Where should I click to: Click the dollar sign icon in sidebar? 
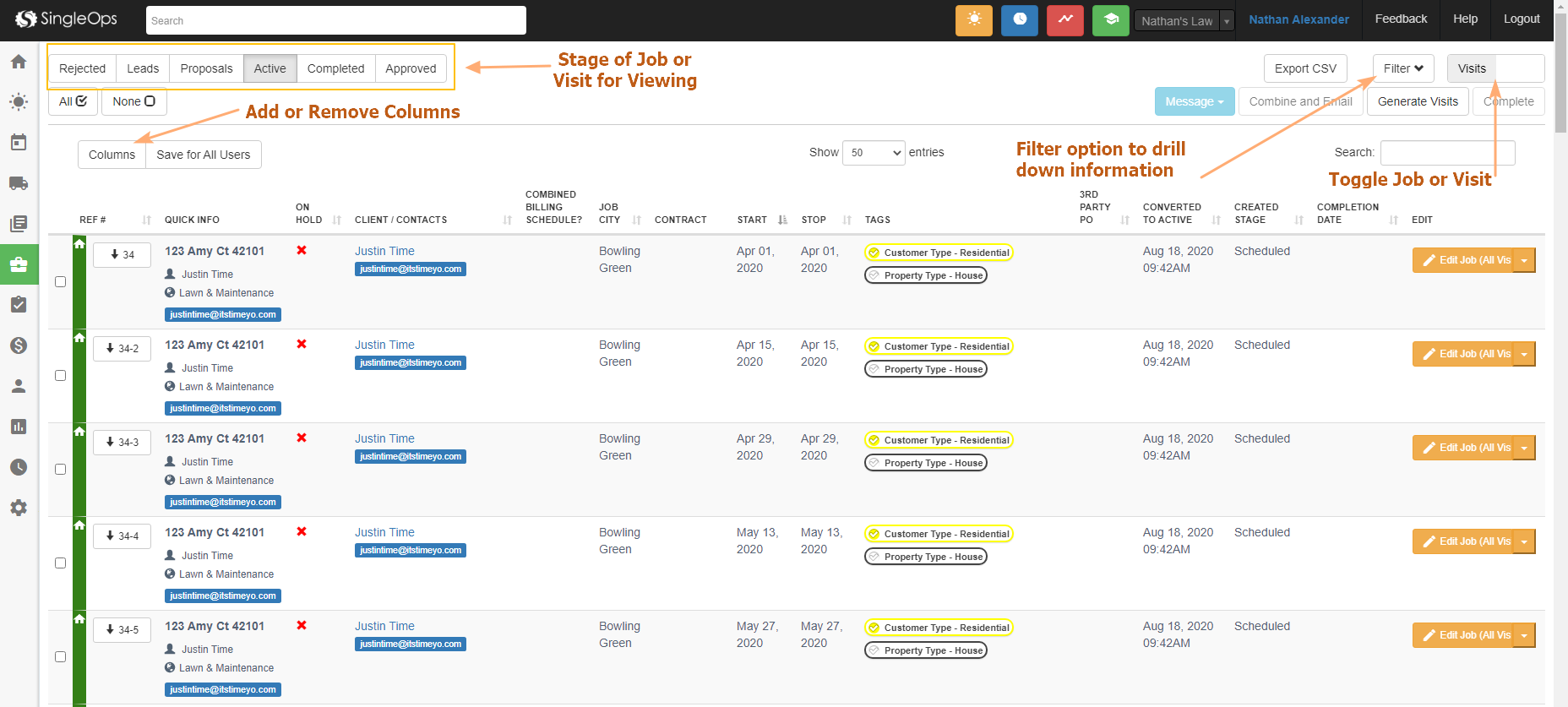19,345
